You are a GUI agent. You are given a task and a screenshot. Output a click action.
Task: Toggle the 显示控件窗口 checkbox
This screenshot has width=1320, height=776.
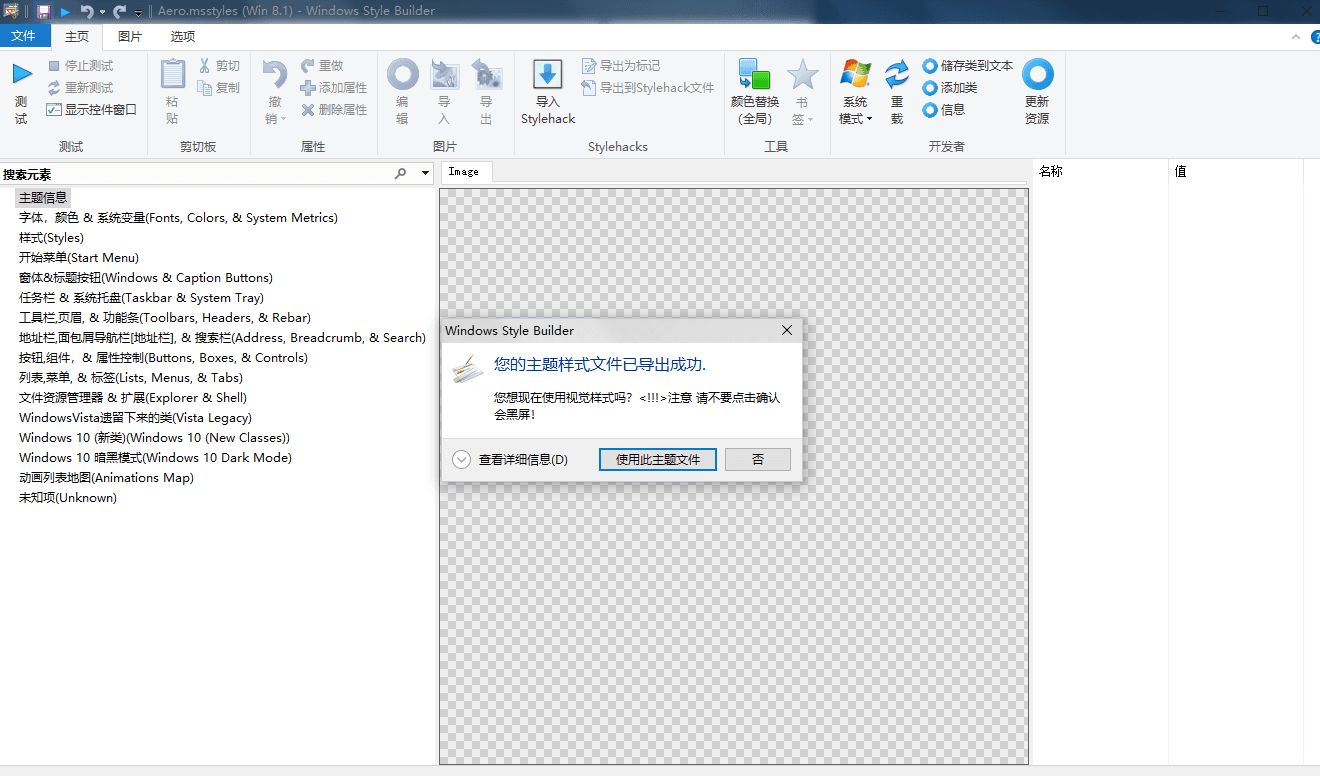pos(54,110)
